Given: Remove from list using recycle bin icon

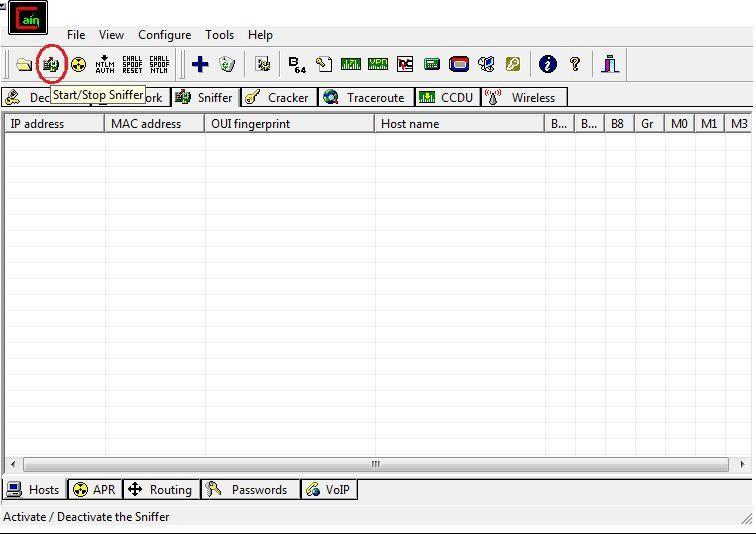Looking at the screenshot, I should pos(227,64).
